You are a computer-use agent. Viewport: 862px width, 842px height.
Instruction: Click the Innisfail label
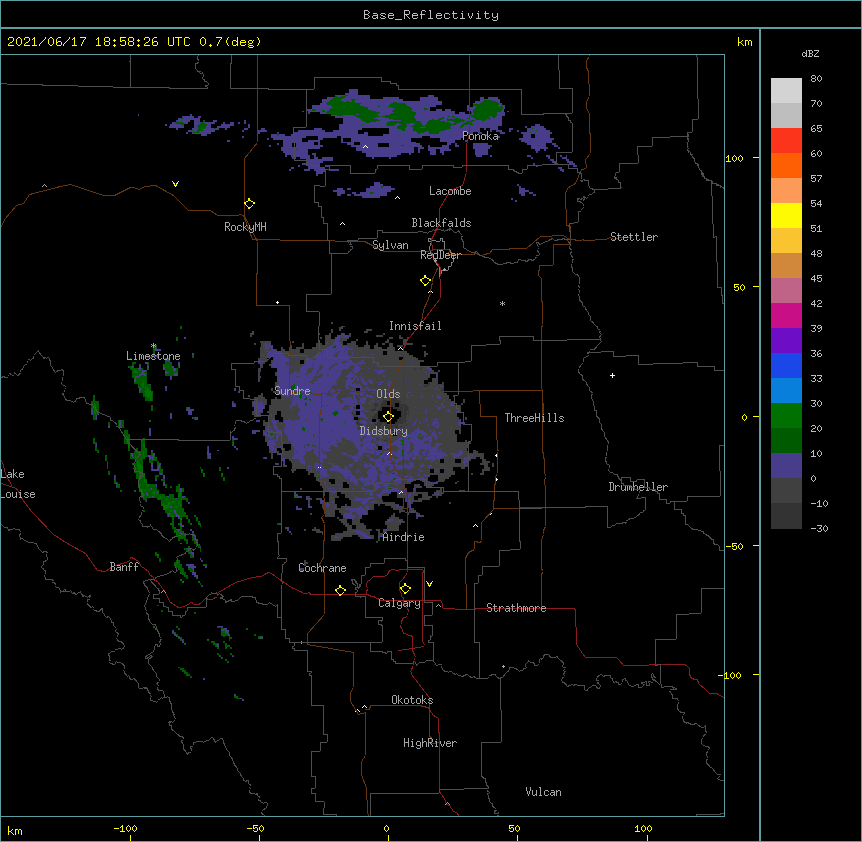pyautogui.click(x=415, y=326)
